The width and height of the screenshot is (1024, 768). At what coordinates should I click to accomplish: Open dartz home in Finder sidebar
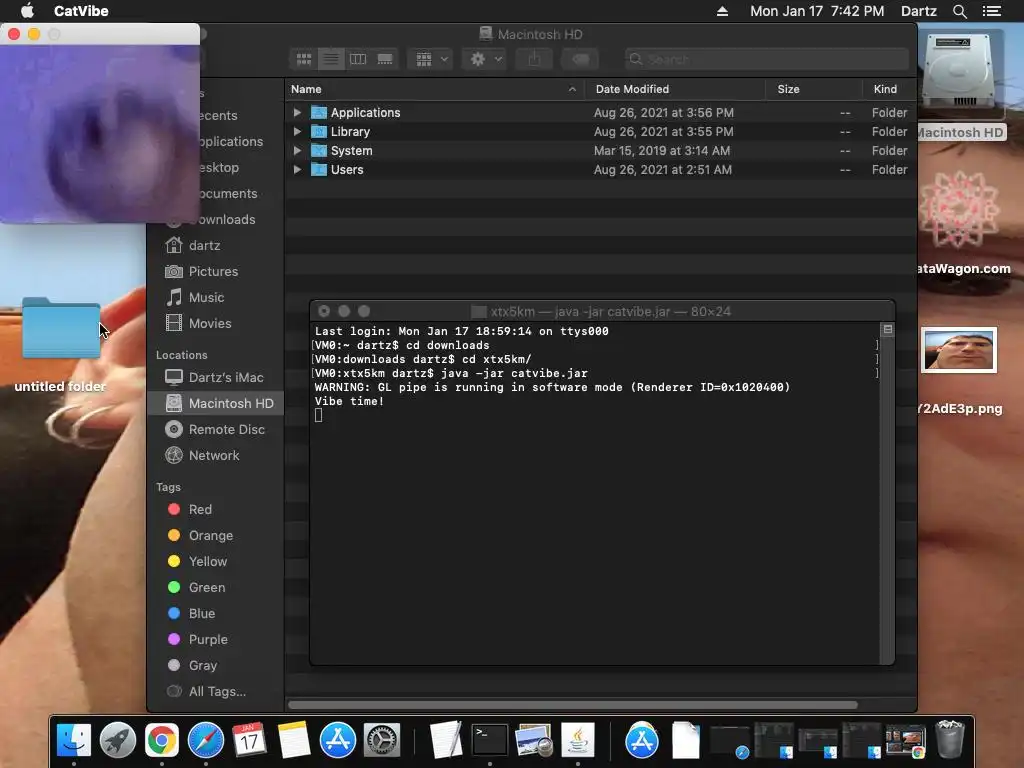click(204, 246)
